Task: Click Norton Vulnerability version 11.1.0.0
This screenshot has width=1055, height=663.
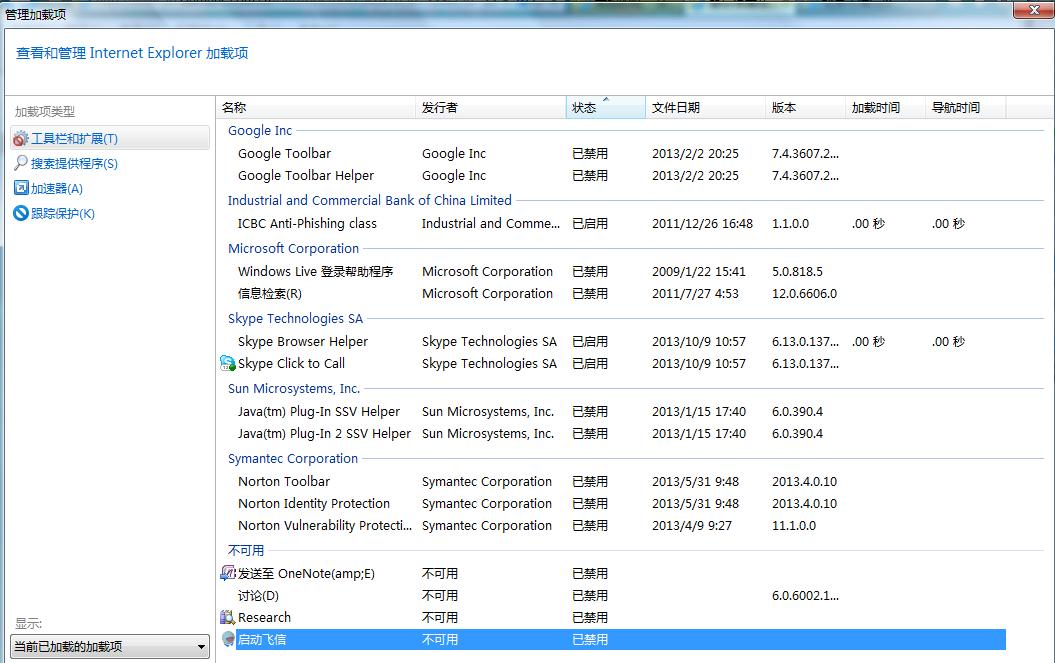Action: pos(794,526)
